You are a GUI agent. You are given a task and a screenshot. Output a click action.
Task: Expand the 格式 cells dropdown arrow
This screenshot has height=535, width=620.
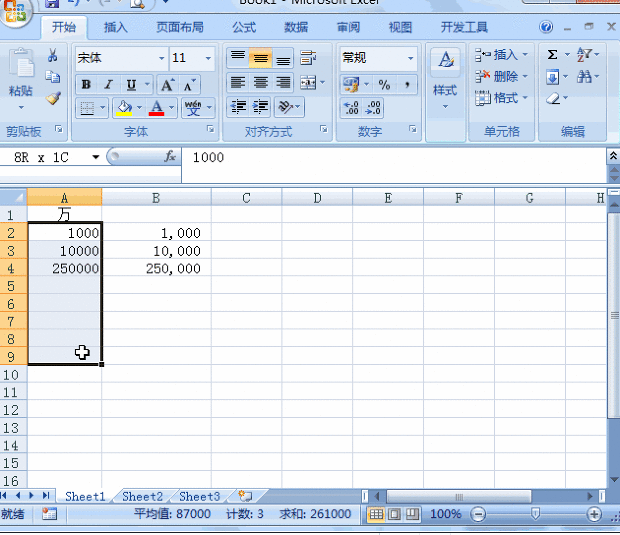(525, 97)
